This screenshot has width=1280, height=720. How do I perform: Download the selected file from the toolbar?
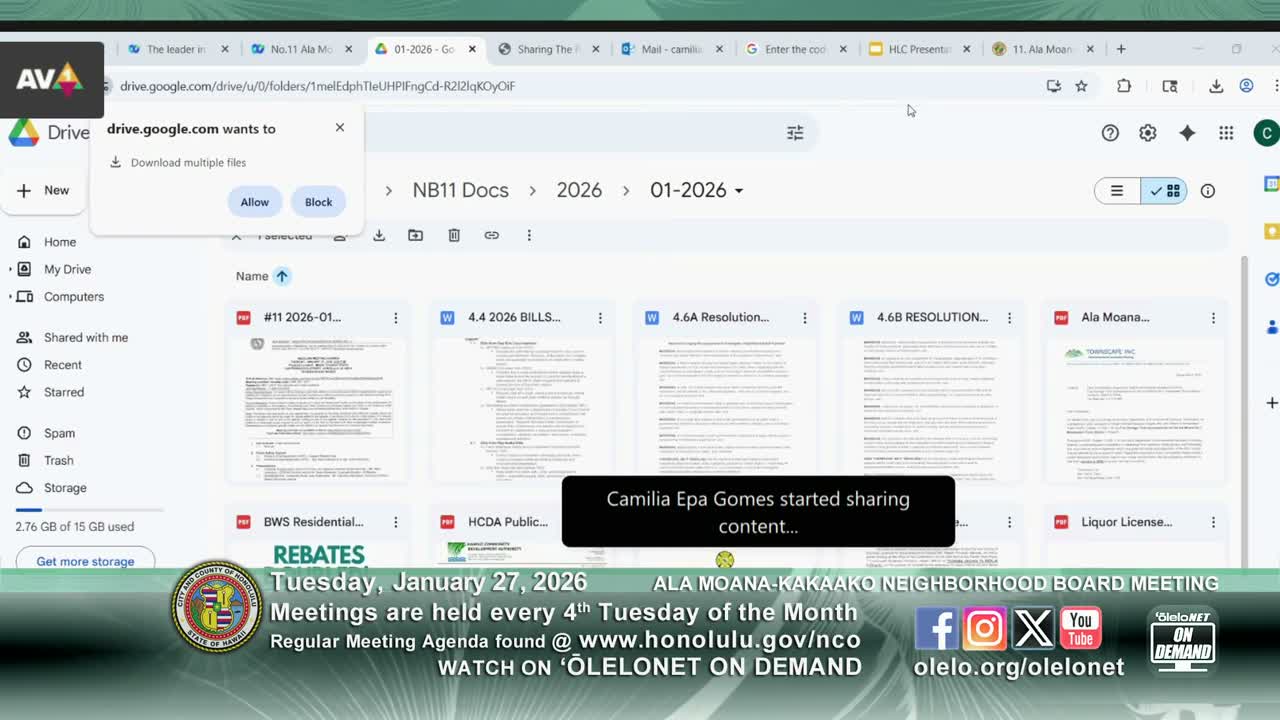pos(379,235)
